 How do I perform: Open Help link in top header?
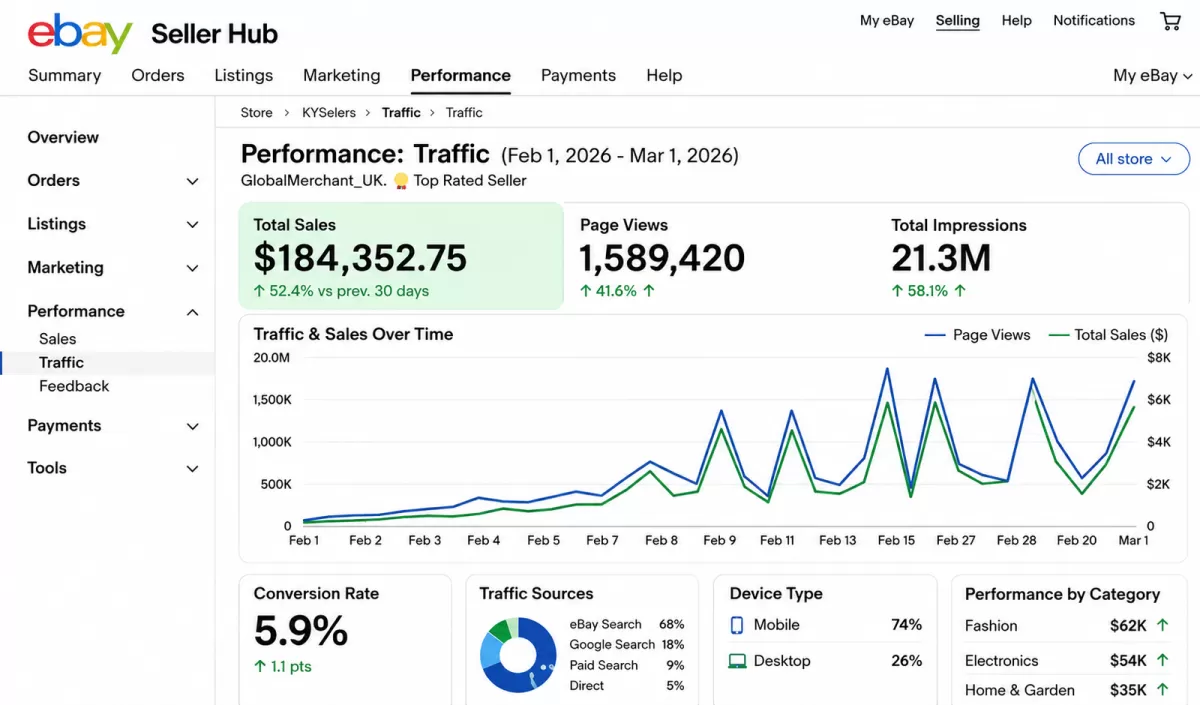tap(1017, 20)
